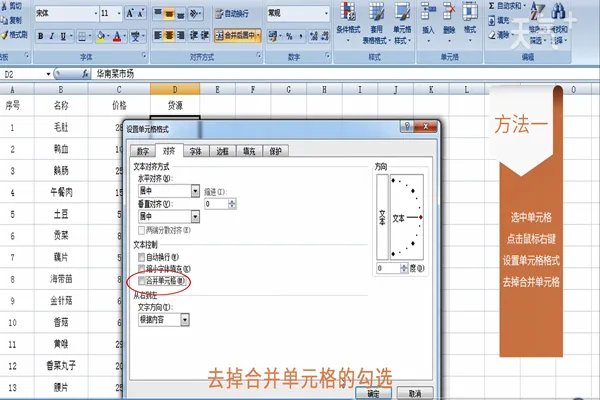Image resolution: width=600 pixels, height=400 pixels.
Task: Align text left in ribbon
Action: pos(158,36)
